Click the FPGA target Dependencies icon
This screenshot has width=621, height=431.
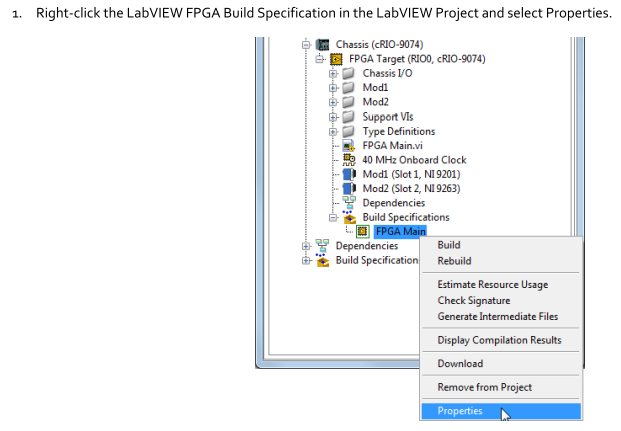tap(349, 203)
